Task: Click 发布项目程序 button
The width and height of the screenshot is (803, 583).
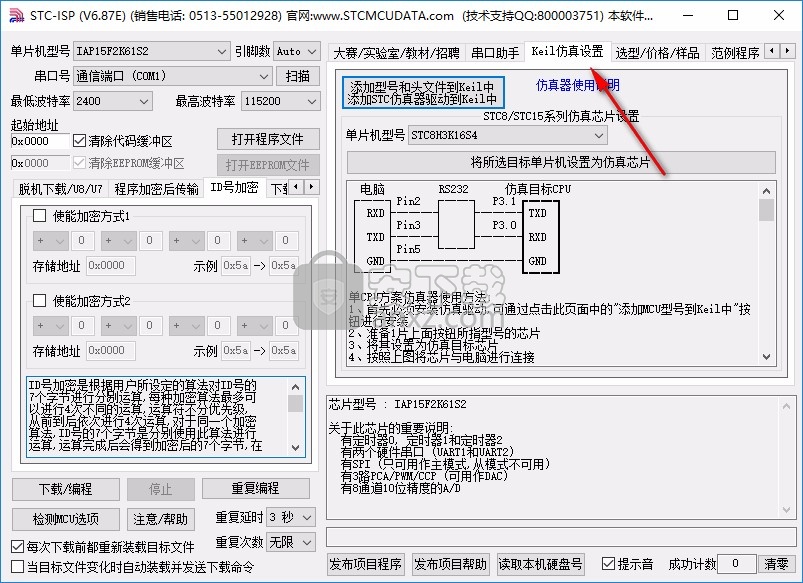Action: pos(366,564)
